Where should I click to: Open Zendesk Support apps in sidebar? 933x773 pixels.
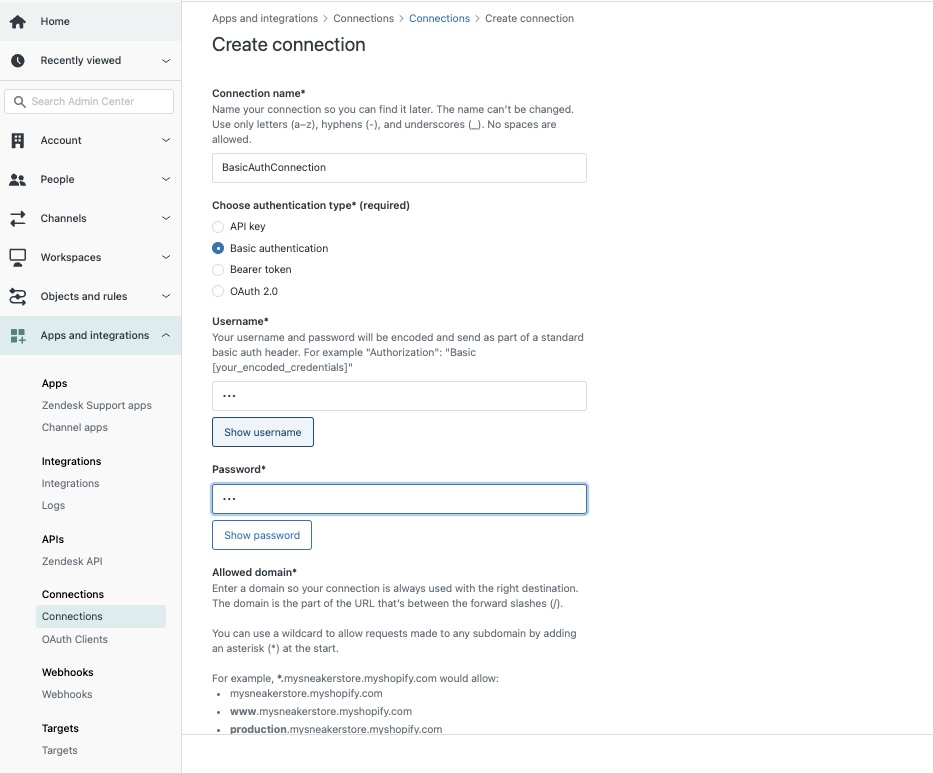click(96, 405)
